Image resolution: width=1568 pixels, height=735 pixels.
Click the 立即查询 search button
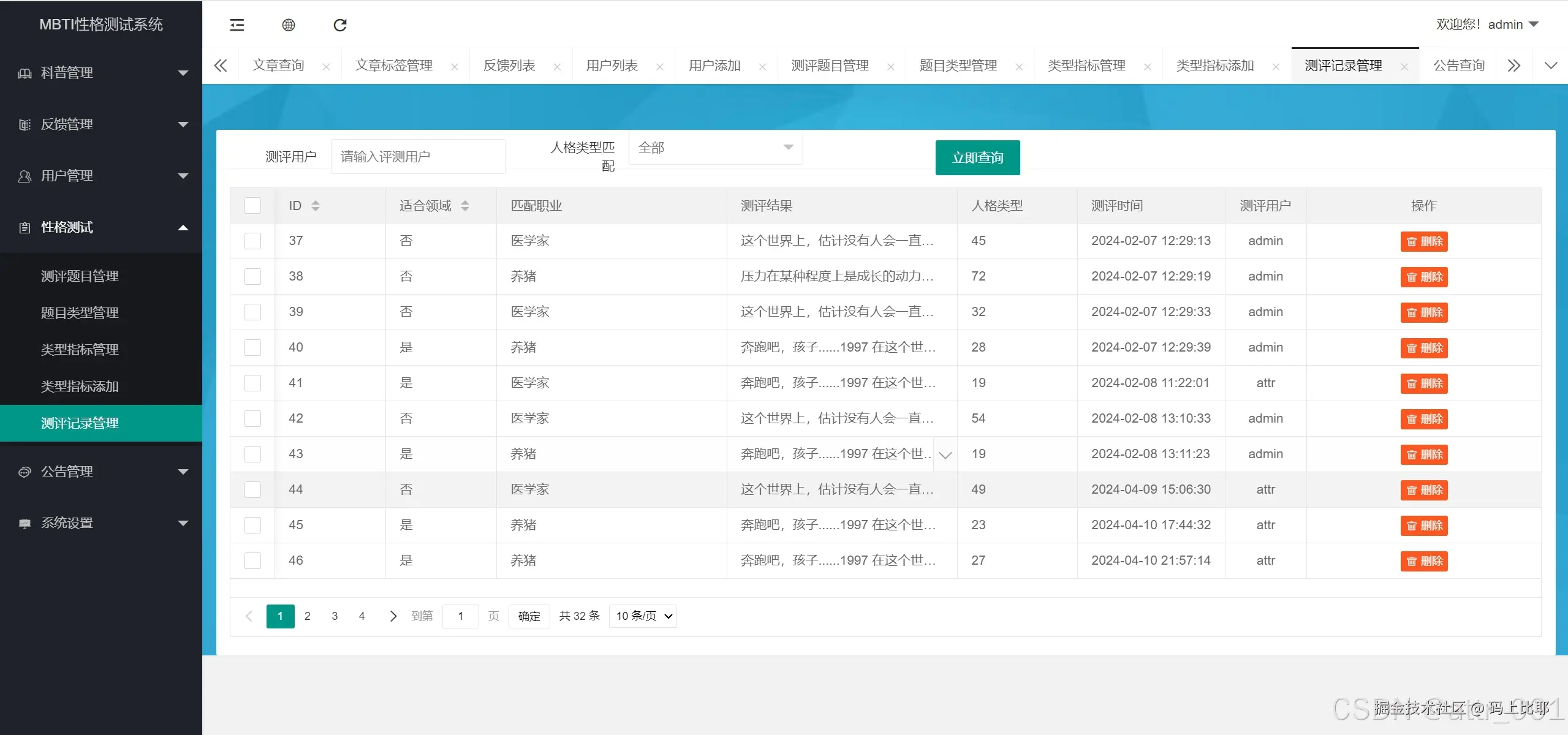coord(977,158)
